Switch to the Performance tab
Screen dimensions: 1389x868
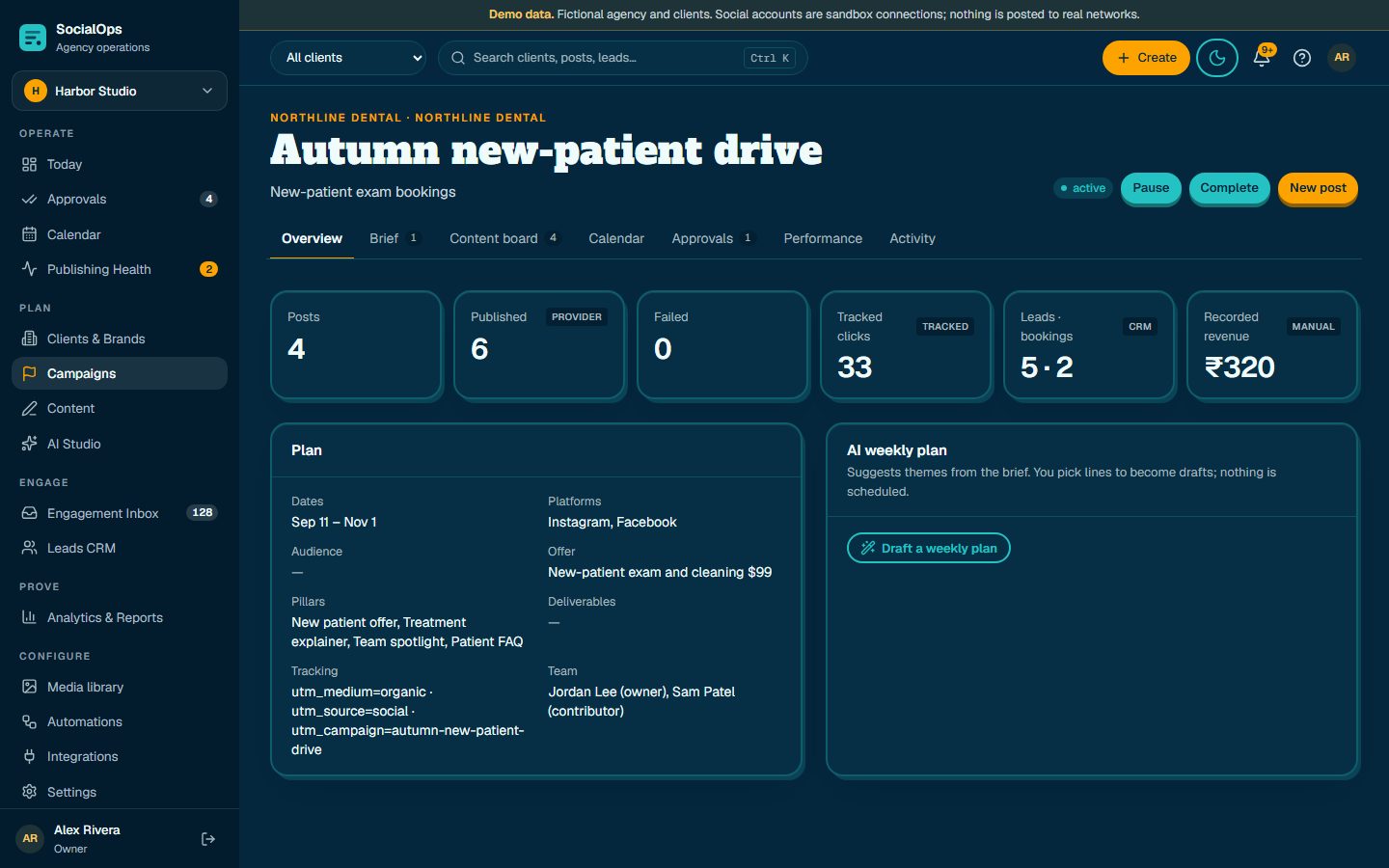coord(823,238)
